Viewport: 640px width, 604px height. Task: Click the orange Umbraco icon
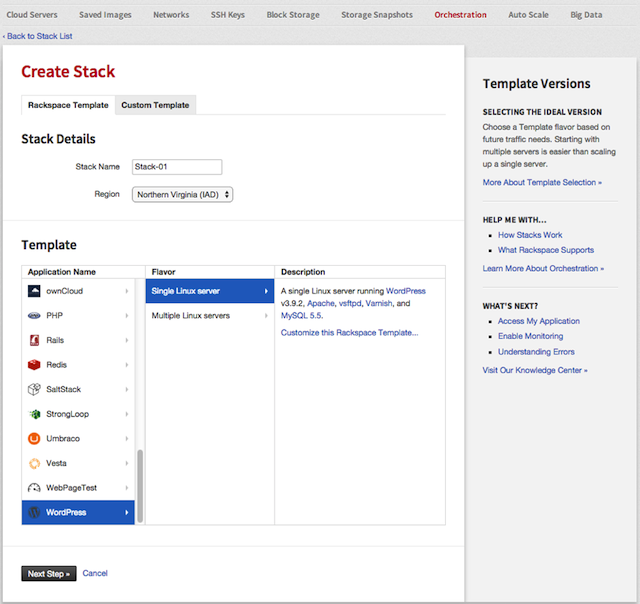point(34,438)
